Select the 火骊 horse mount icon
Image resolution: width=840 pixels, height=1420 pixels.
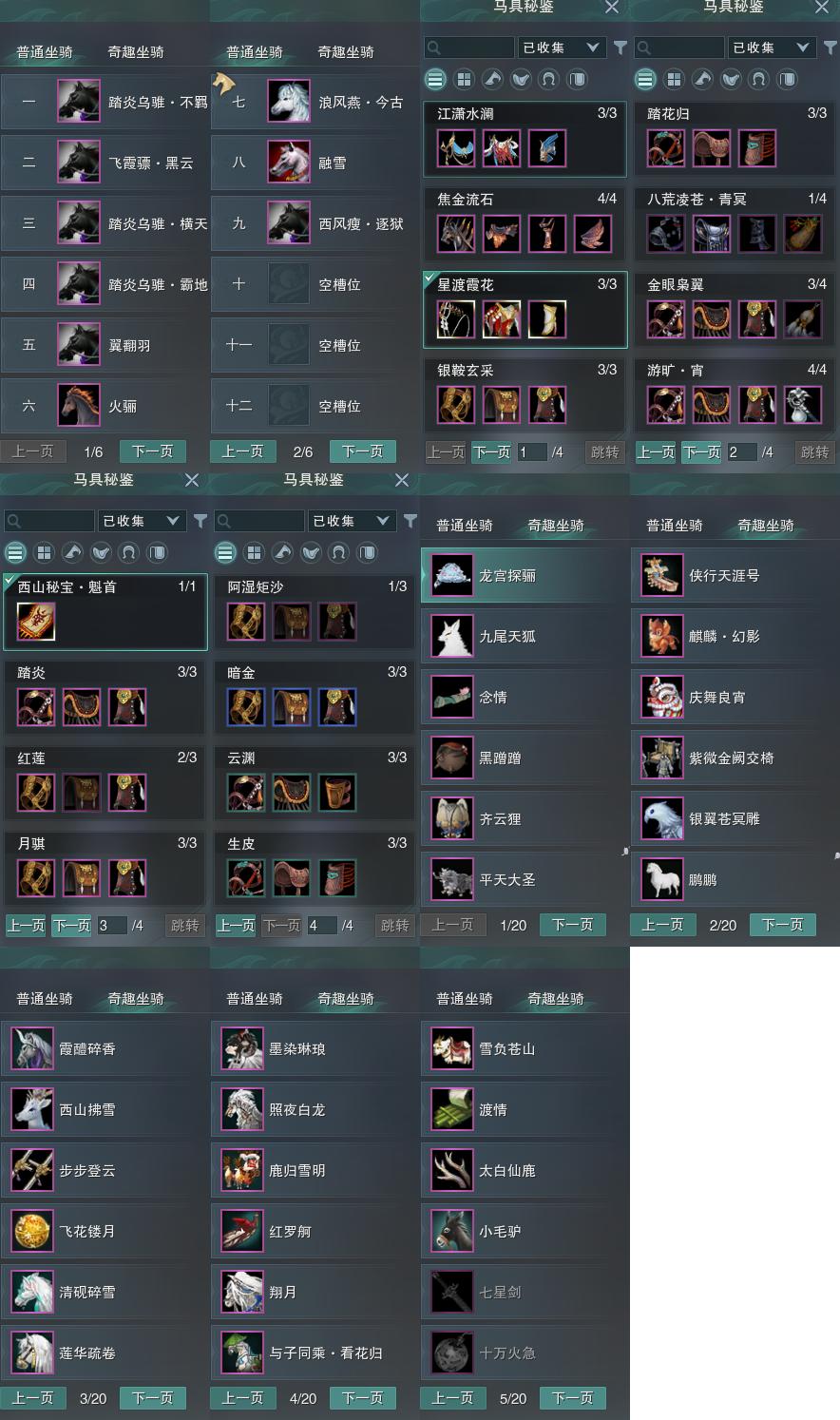tap(79, 406)
